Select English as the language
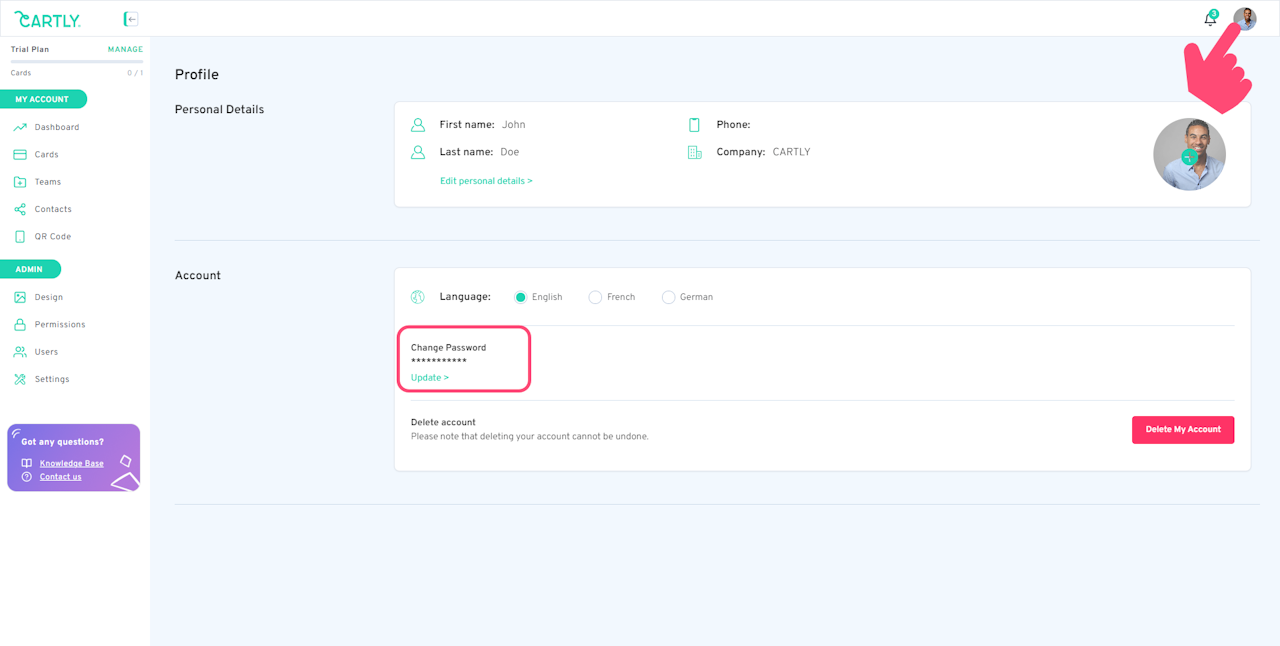Image resolution: width=1280 pixels, height=646 pixels. [x=520, y=297]
